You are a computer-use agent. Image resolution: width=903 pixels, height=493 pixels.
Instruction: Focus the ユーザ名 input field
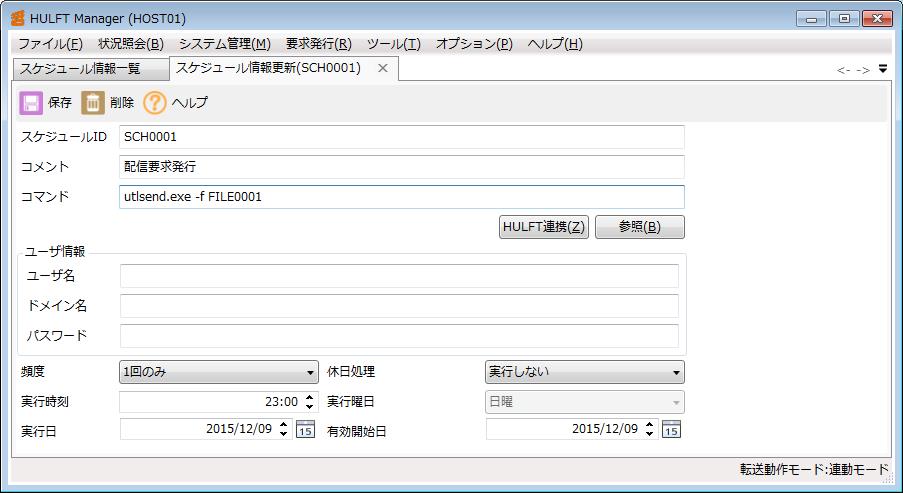pos(399,276)
